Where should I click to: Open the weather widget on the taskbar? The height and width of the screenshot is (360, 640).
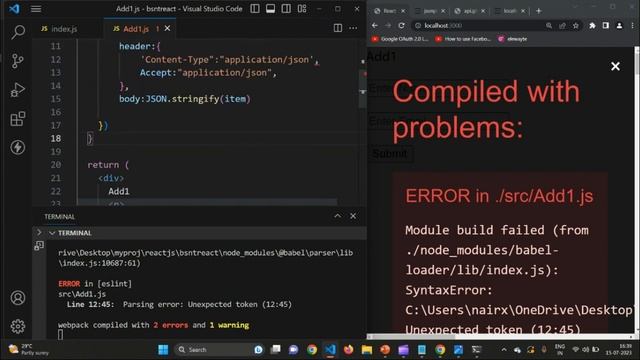coord(29,349)
